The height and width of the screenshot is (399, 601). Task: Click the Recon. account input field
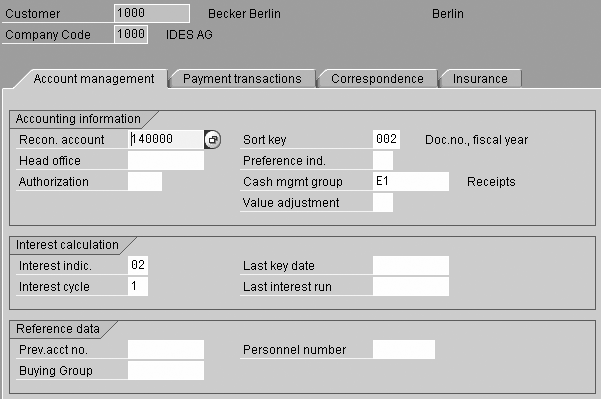[166, 139]
